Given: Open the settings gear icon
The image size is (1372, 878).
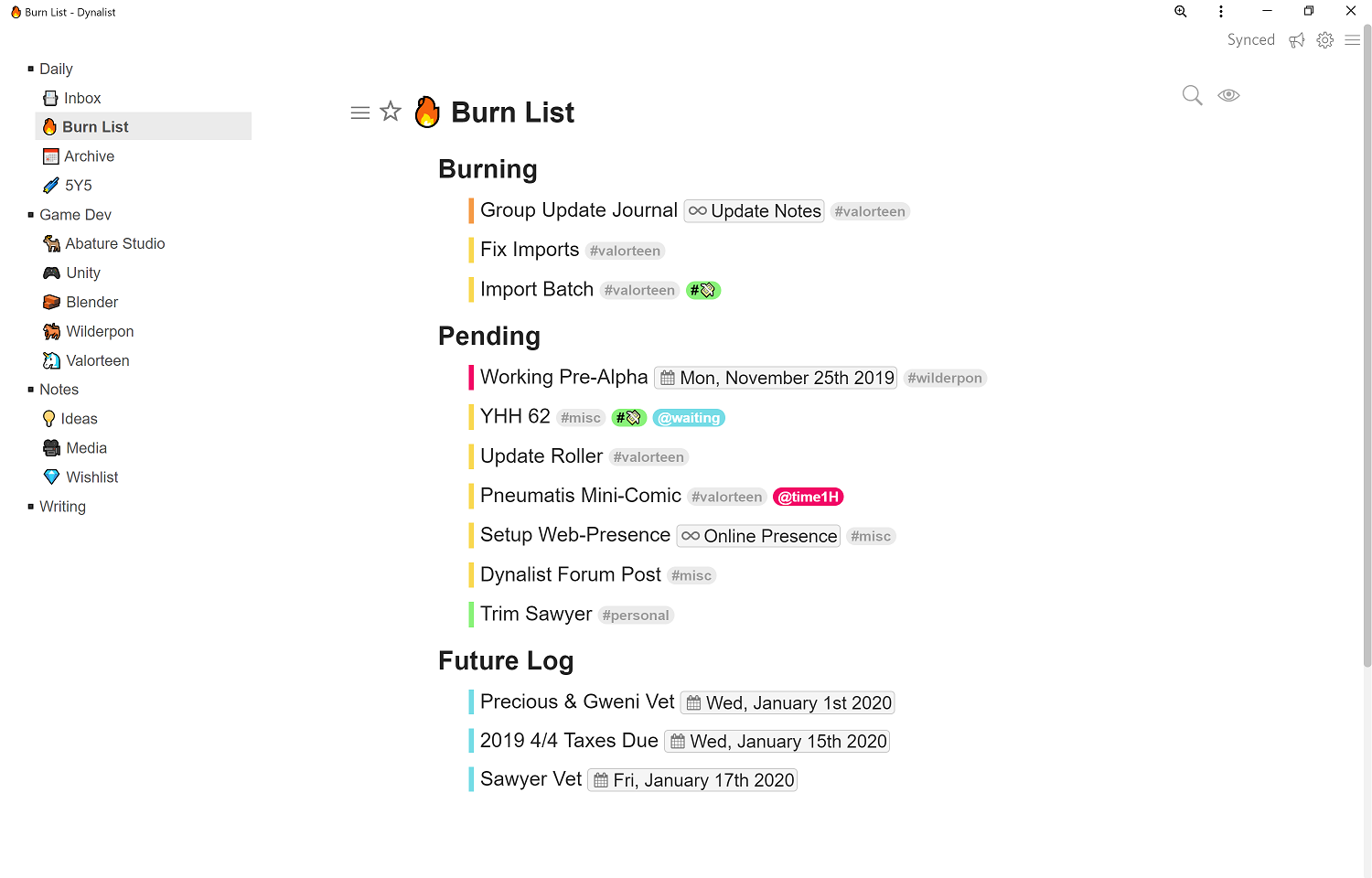Looking at the screenshot, I should [x=1324, y=40].
